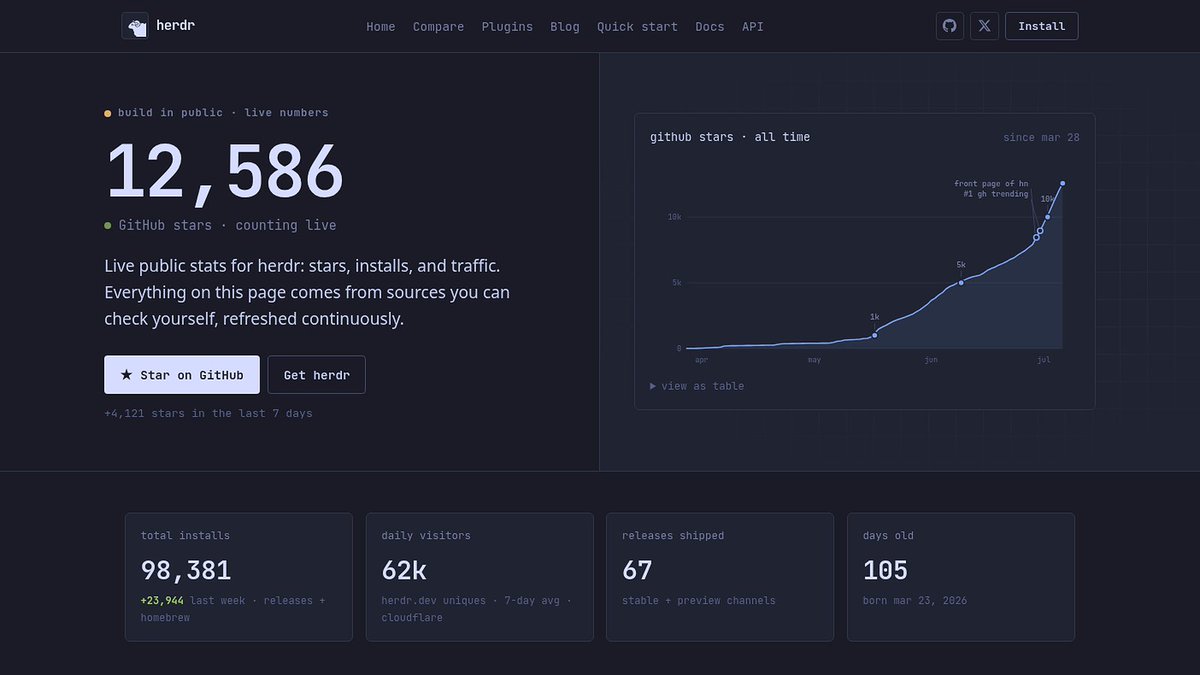Select the 1k milestone chart point
This screenshot has height=675, width=1200.
(875, 334)
